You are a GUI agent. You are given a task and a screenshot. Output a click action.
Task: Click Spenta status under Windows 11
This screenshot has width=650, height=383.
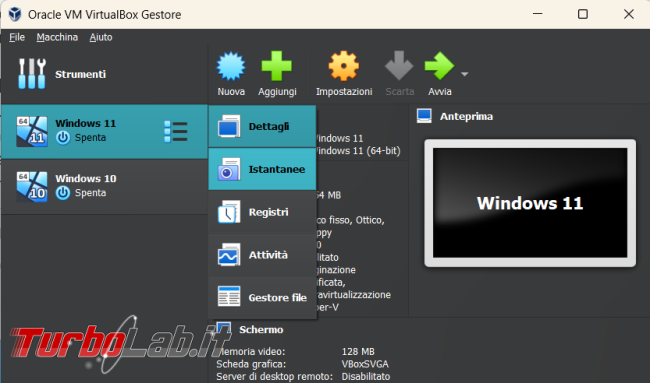[x=90, y=138]
